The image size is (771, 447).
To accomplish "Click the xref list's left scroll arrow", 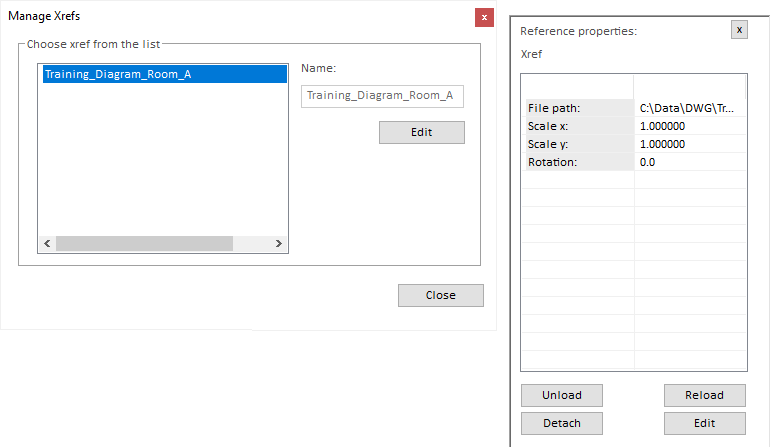I will (x=46, y=244).
